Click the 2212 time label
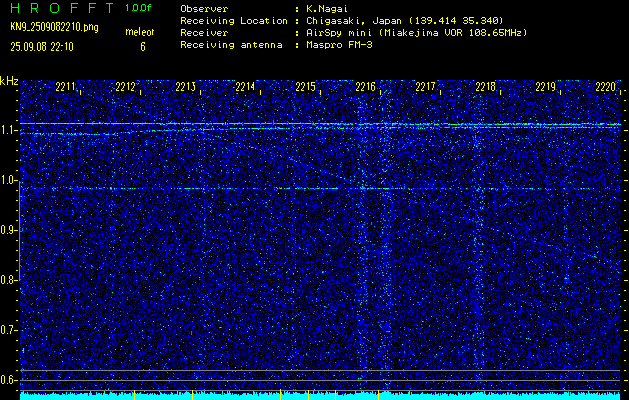Screen dimensions: 629x400 125,87
